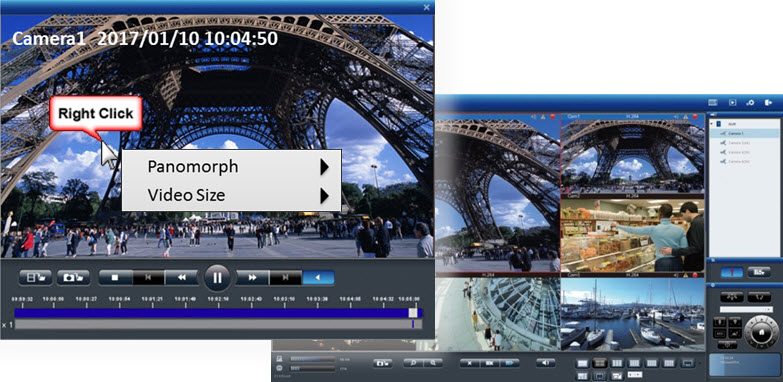Toggle the highlighted blue alarm button
This screenshot has width=783, height=382.
732,272
